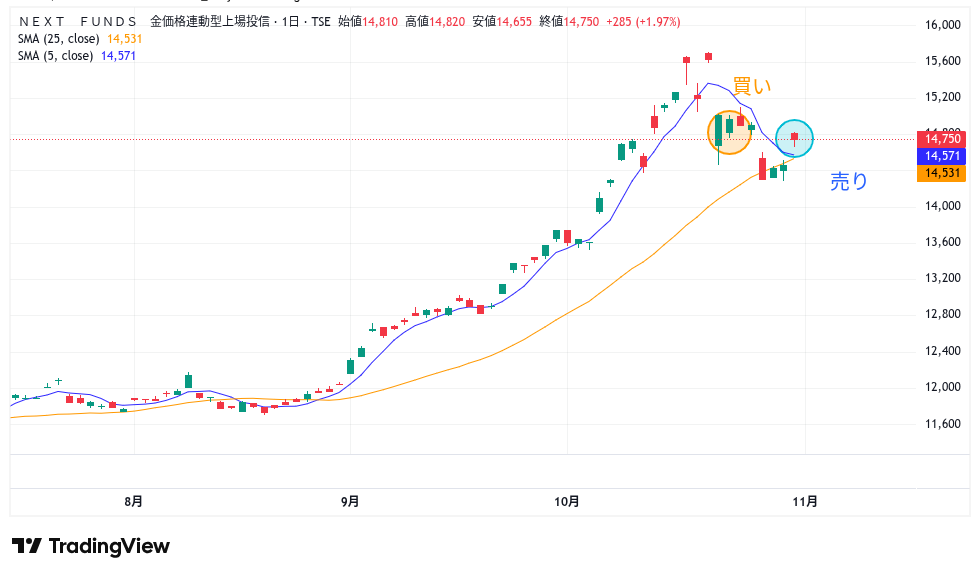Click the 8月 label on time axis

coord(133,502)
